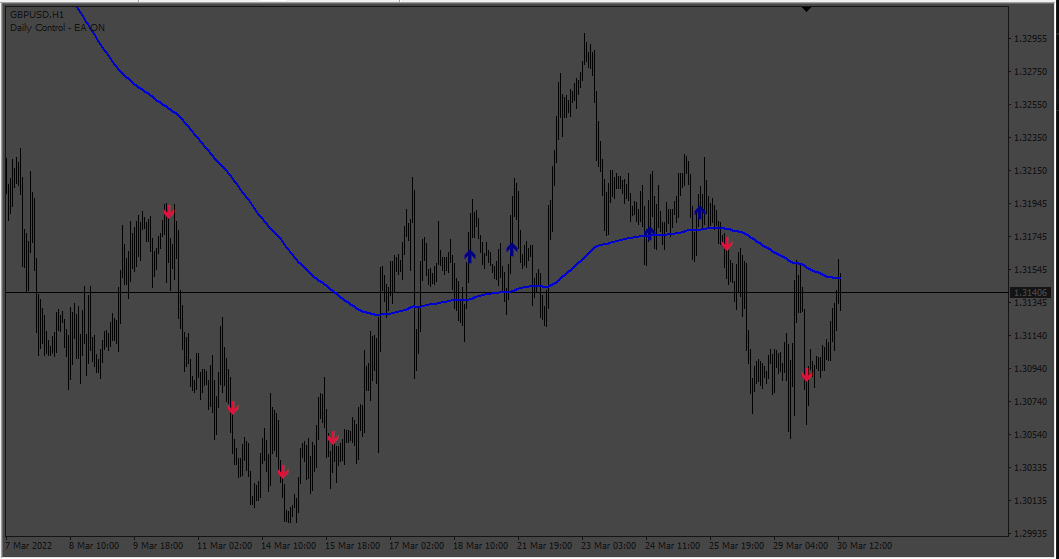
Task: Click the red down arrow near 15 Mar 18:00
Action: [x=333, y=438]
